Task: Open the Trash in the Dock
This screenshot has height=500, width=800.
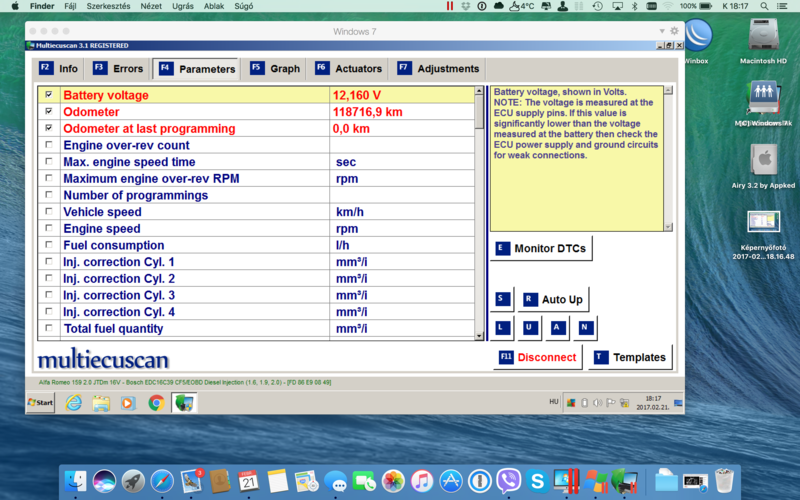Action: (724, 481)
